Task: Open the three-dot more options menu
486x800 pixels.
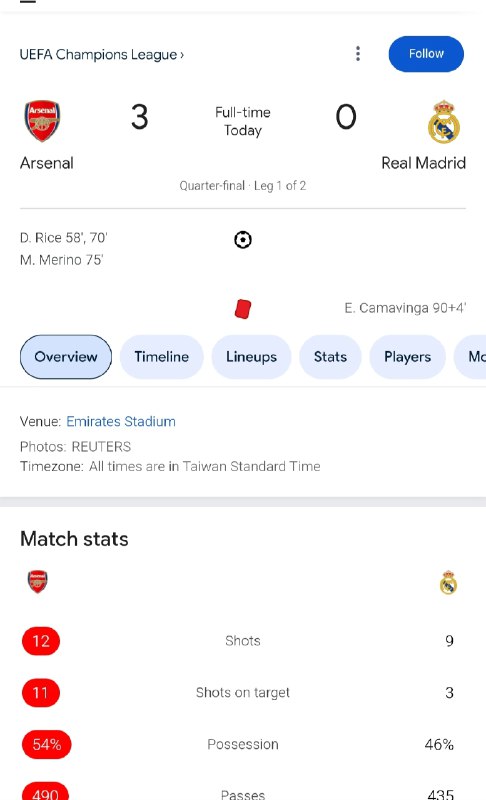Action: [x=358, y=54]
